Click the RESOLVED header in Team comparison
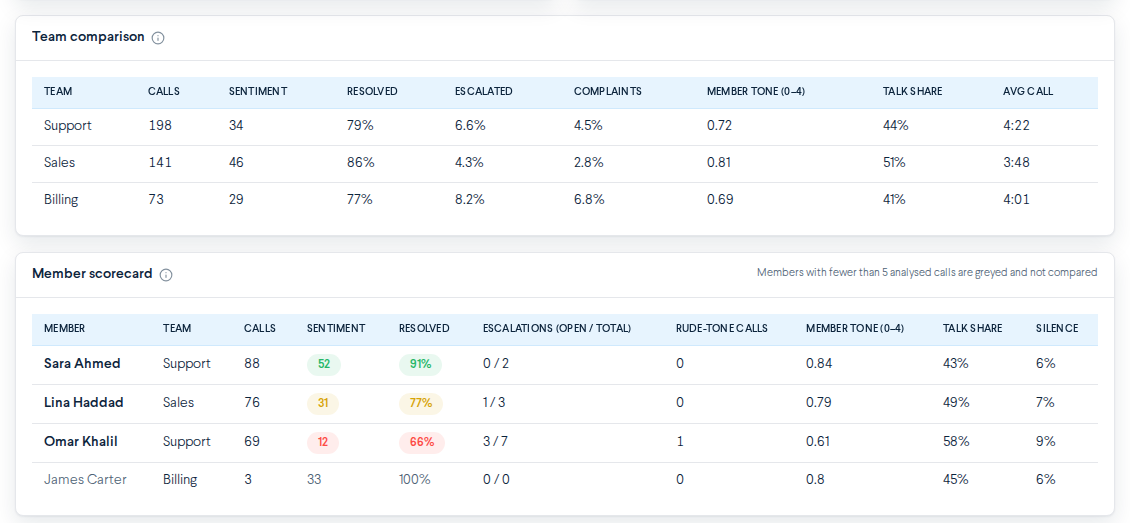This screenshot has height=523, width=1130. click(372, 91)
